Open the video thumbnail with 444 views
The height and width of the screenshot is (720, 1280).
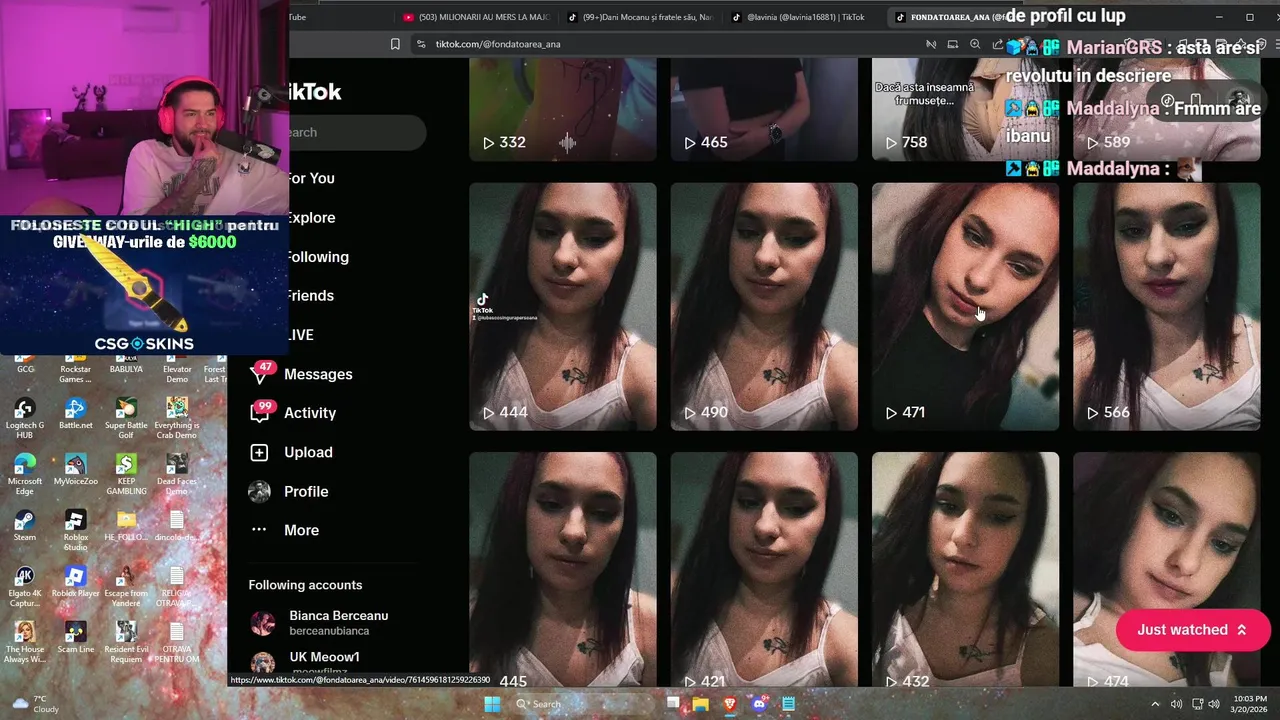point(563,306)
